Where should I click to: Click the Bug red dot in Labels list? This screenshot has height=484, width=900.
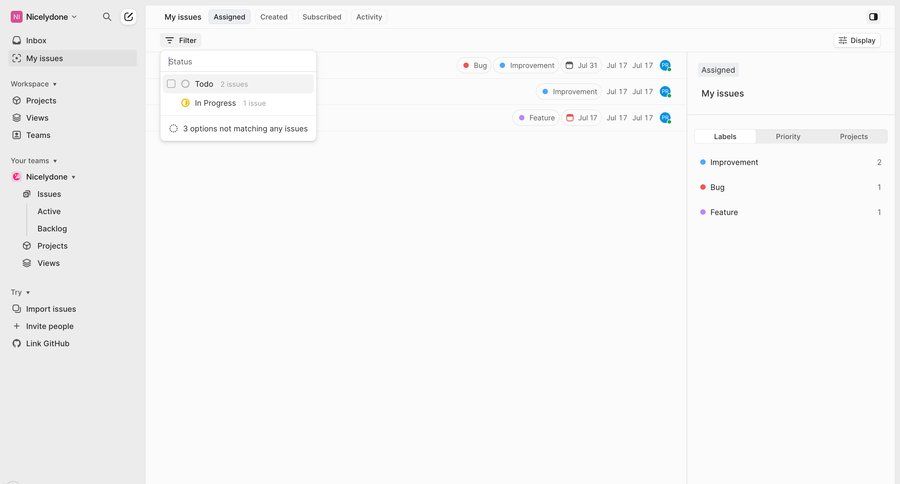(703, 187)
